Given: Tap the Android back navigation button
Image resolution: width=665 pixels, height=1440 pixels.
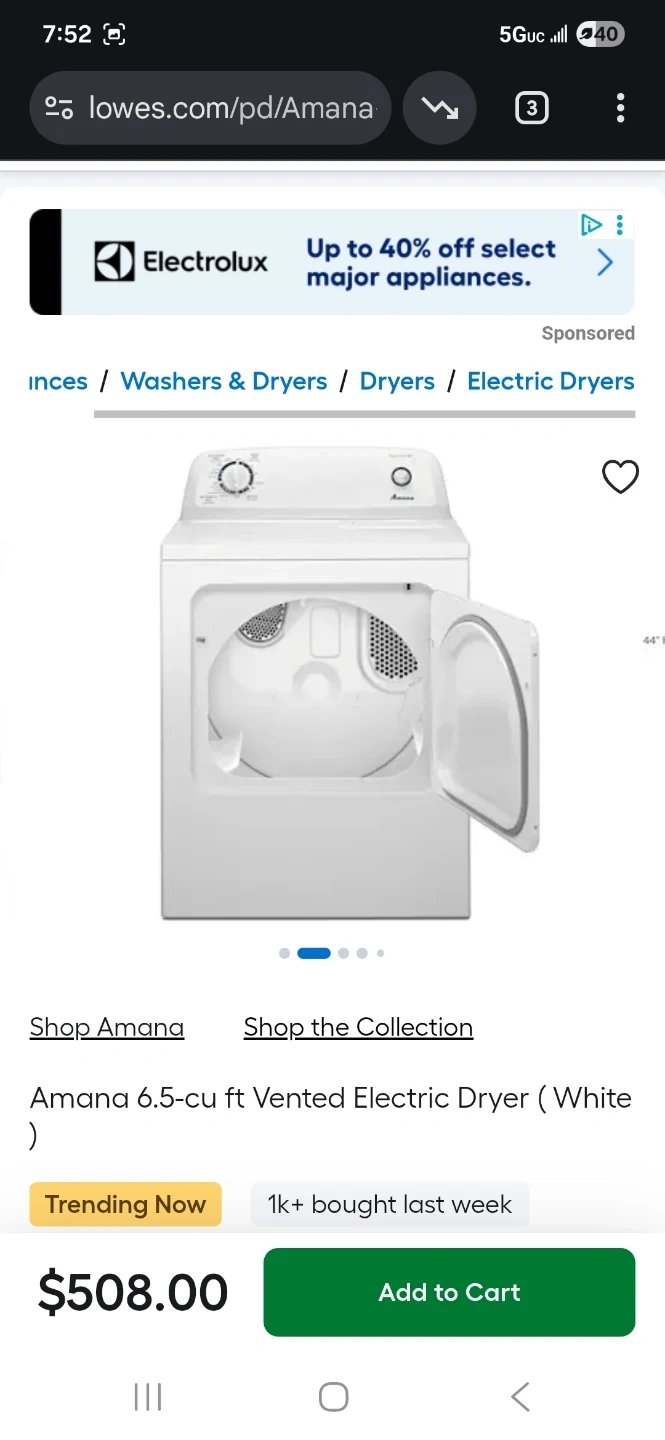Looking at the screenshot, I should (520, 1396).
